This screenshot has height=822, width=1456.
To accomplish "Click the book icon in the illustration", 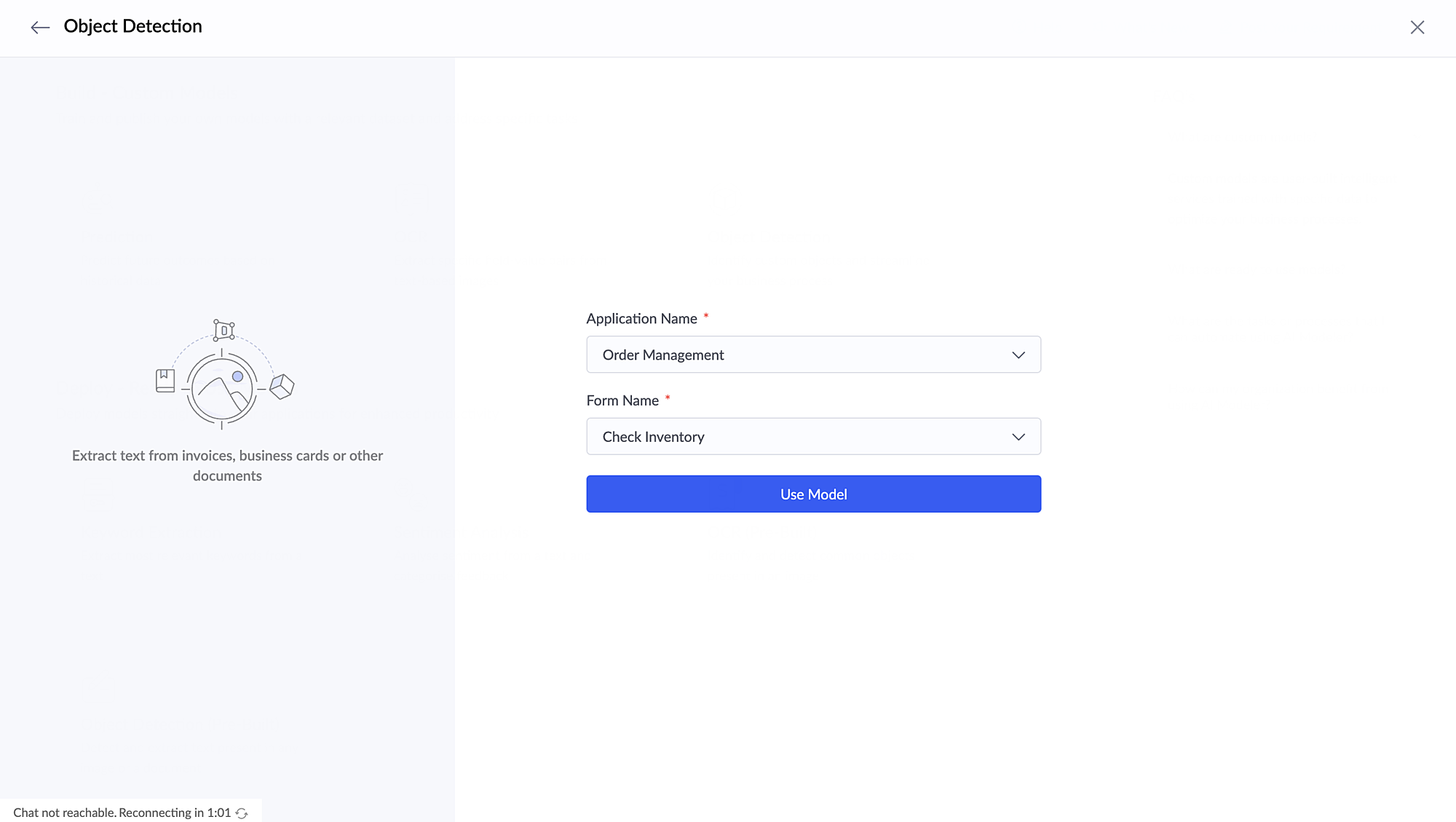I will click(165, 381).
